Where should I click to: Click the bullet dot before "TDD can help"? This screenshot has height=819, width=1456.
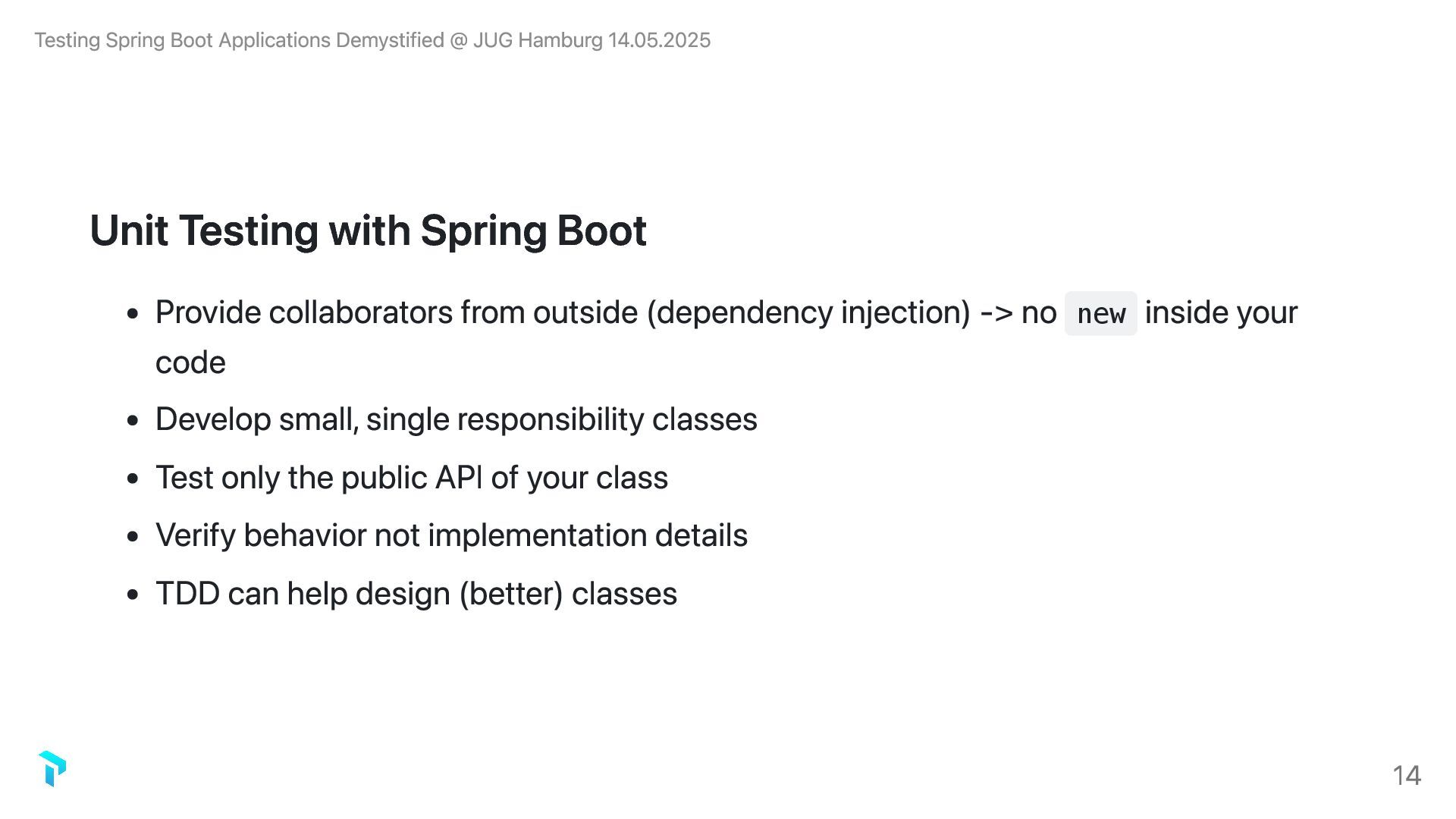(133, 595)
